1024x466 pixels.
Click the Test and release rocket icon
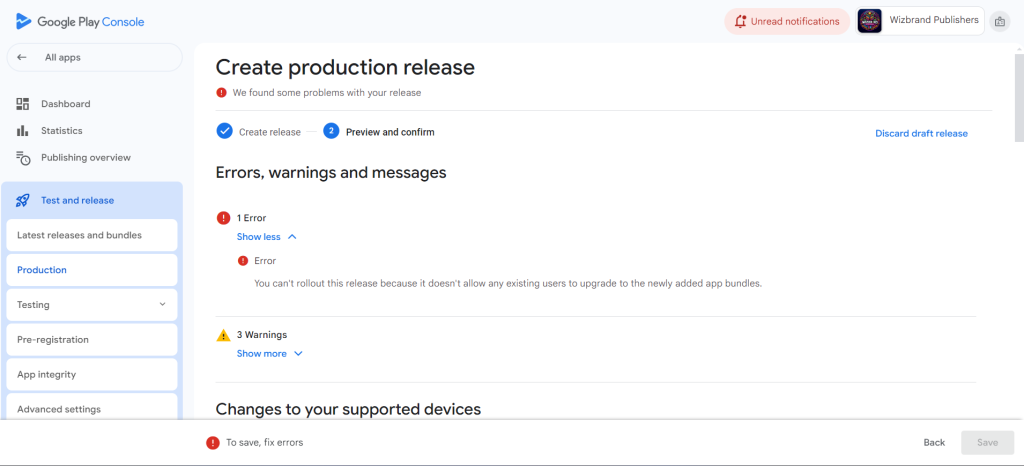pos(23,200)
